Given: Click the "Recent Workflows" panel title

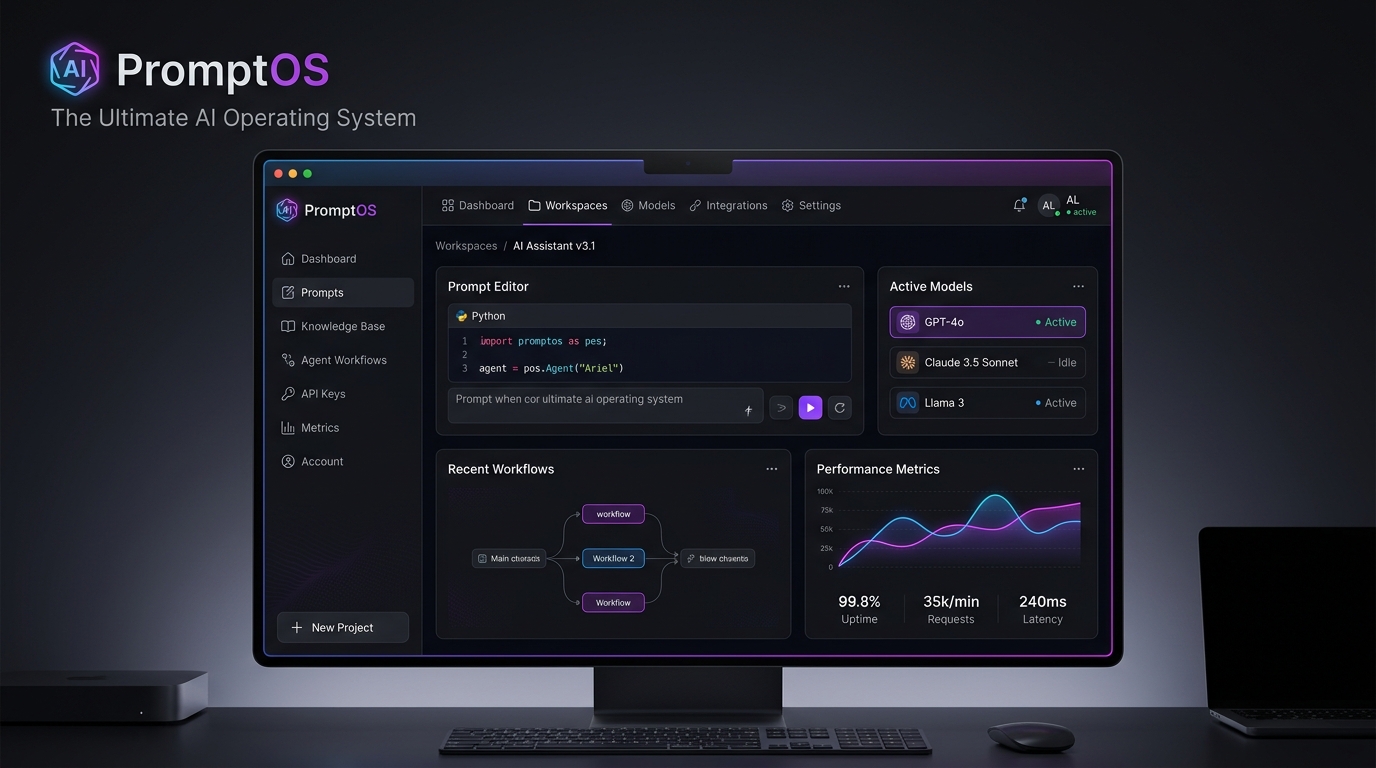Looking at the screenshot, I should [x=501, y=469].
